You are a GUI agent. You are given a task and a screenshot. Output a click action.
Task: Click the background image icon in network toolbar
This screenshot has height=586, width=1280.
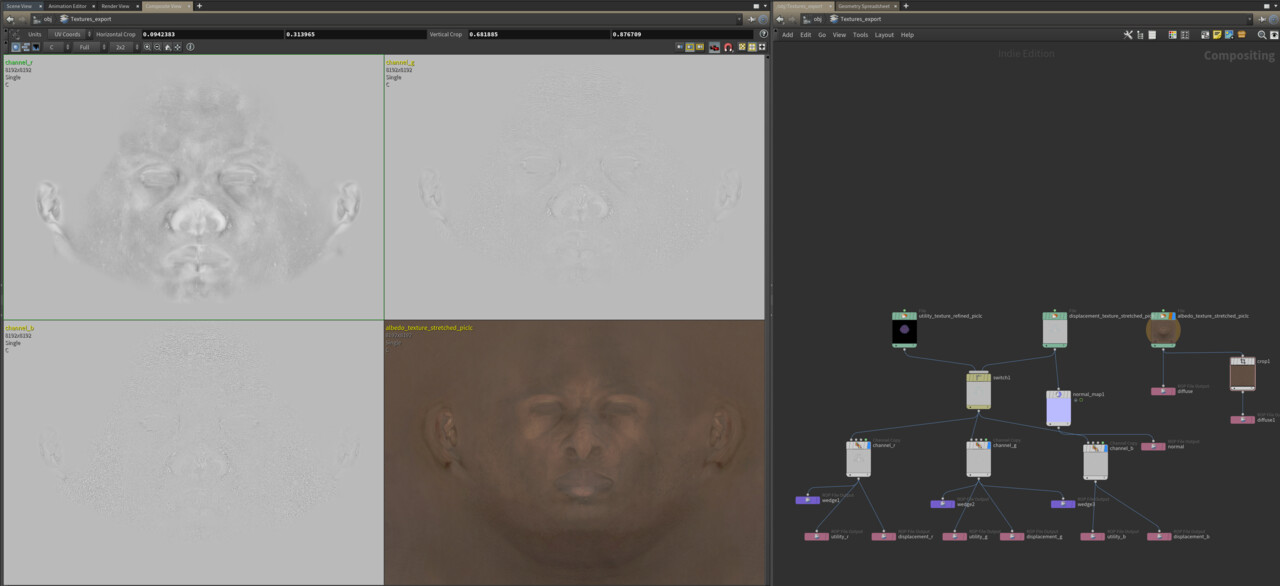tap(1229, 34)
